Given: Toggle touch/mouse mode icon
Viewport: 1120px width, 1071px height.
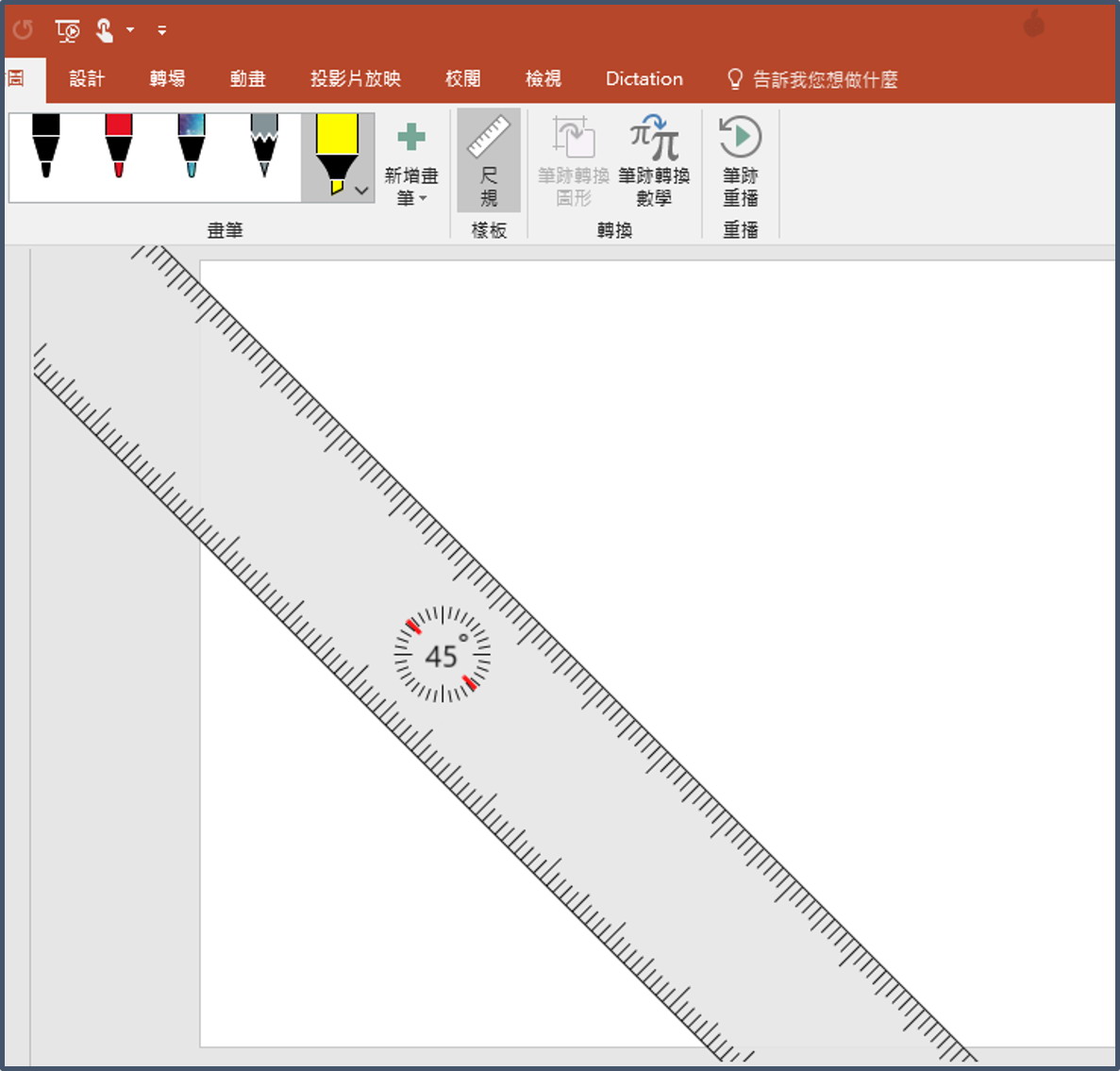Looking at the screenshot, I should pos(105,30).
